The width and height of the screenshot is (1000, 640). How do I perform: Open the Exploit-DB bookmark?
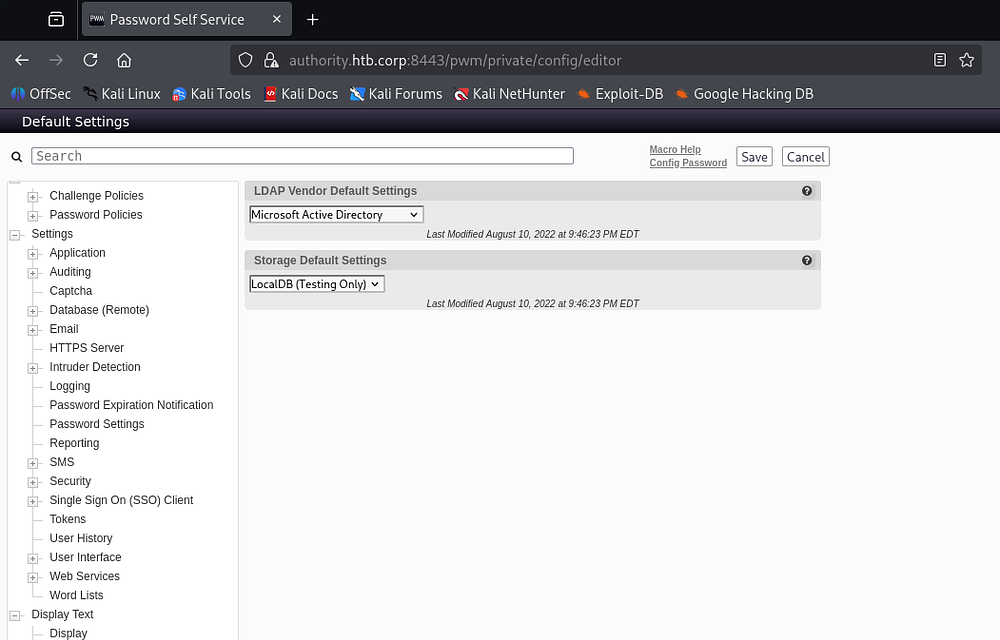[x=619, y=94]
